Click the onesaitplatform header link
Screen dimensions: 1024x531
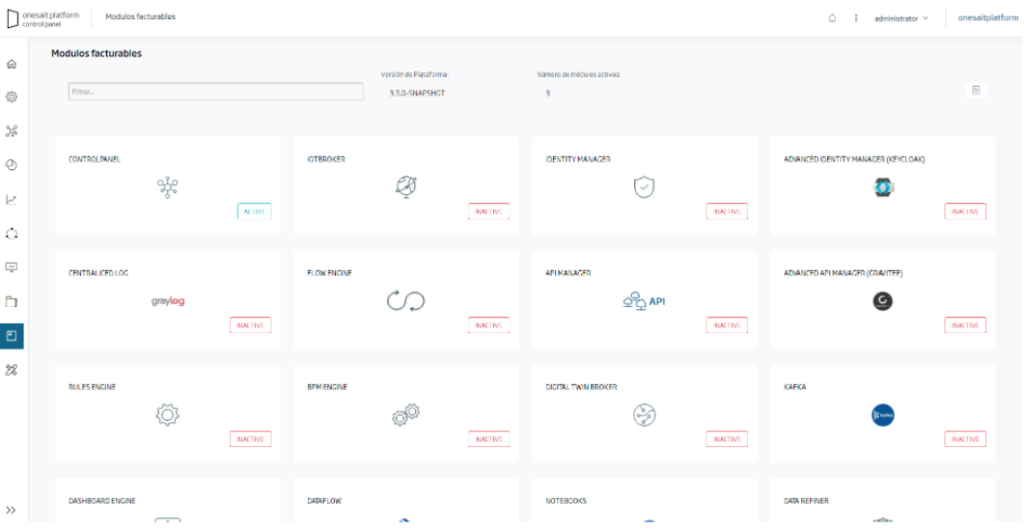click(987, 18)
